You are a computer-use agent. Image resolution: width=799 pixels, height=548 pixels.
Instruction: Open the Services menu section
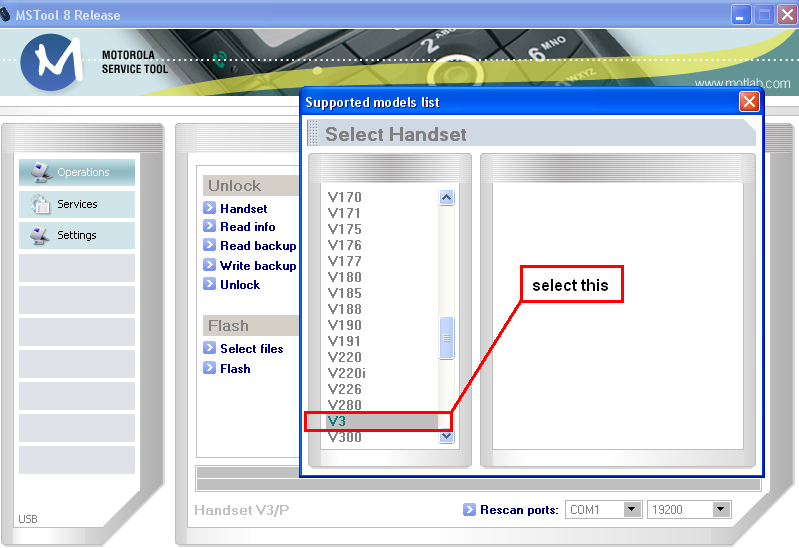77,204
